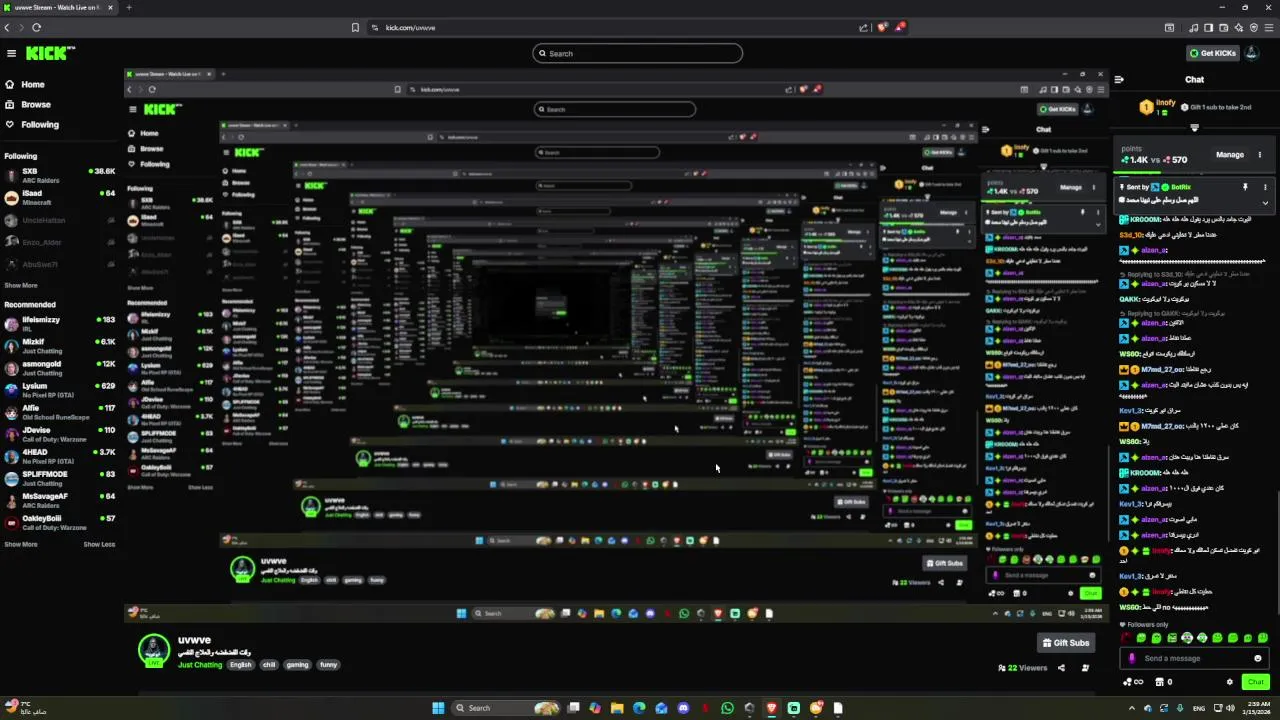Show hidden system tray icons
Image resolution: width=1280 pixels, height=720 pixels.
[1134, 708]
